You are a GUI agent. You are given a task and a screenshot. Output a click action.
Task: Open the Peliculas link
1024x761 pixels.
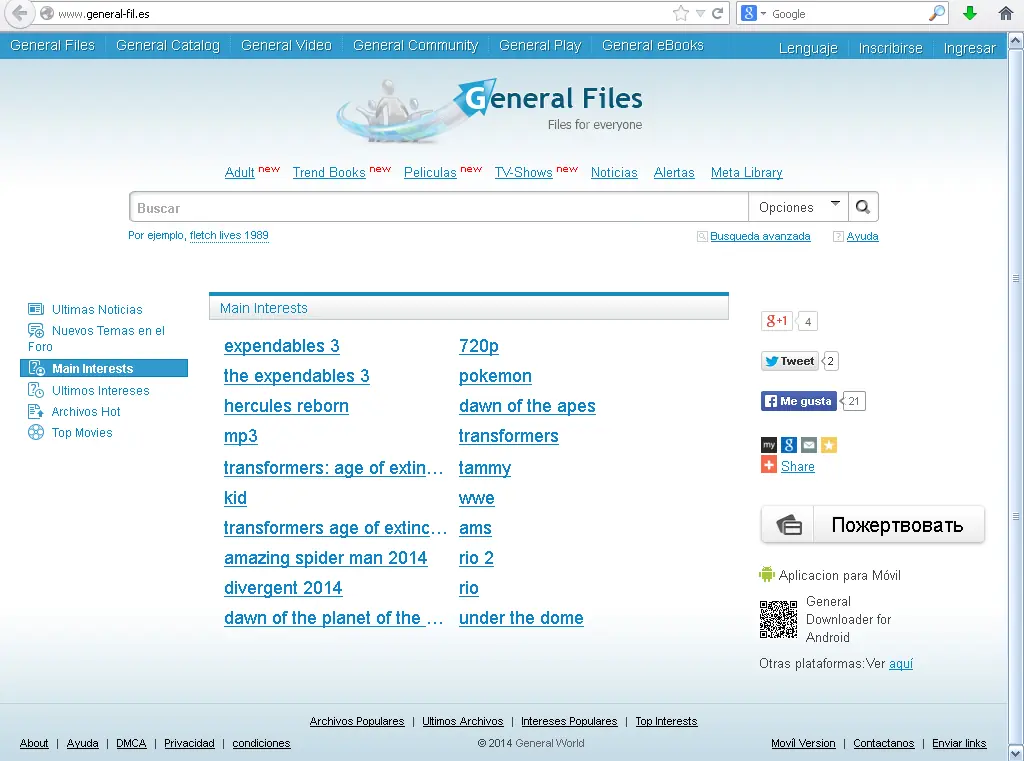430,172
